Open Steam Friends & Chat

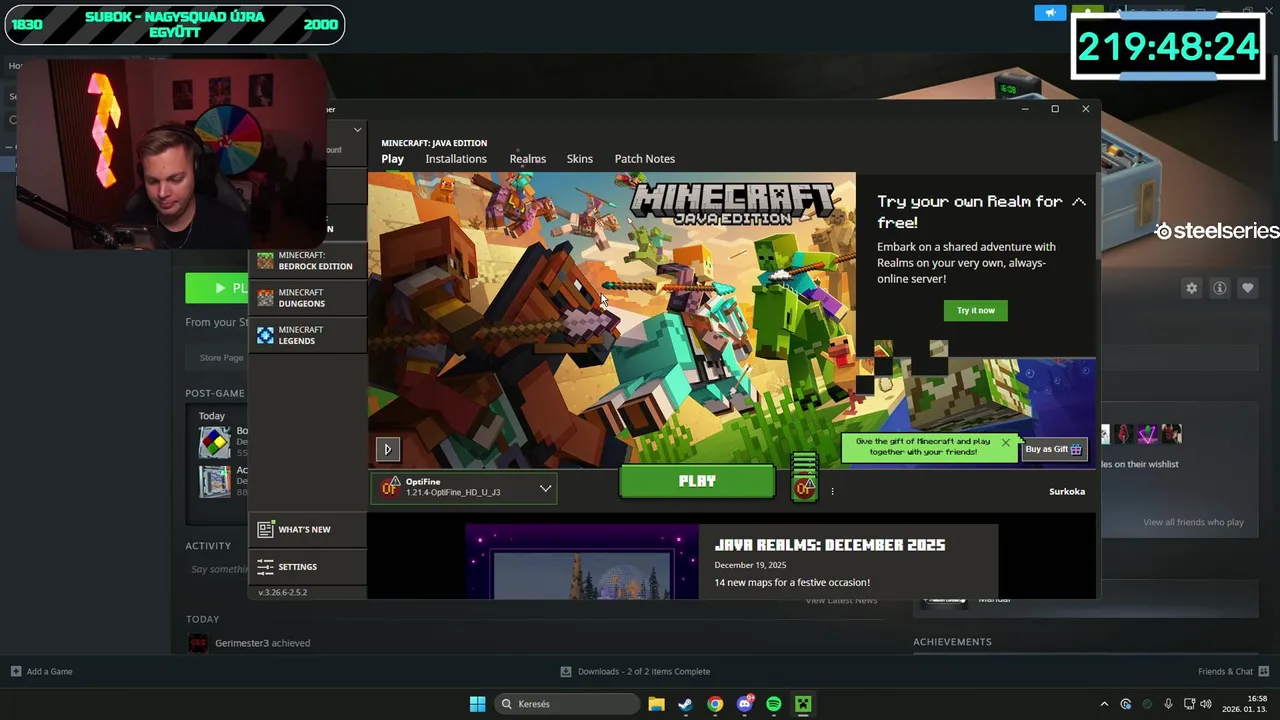1233,671
